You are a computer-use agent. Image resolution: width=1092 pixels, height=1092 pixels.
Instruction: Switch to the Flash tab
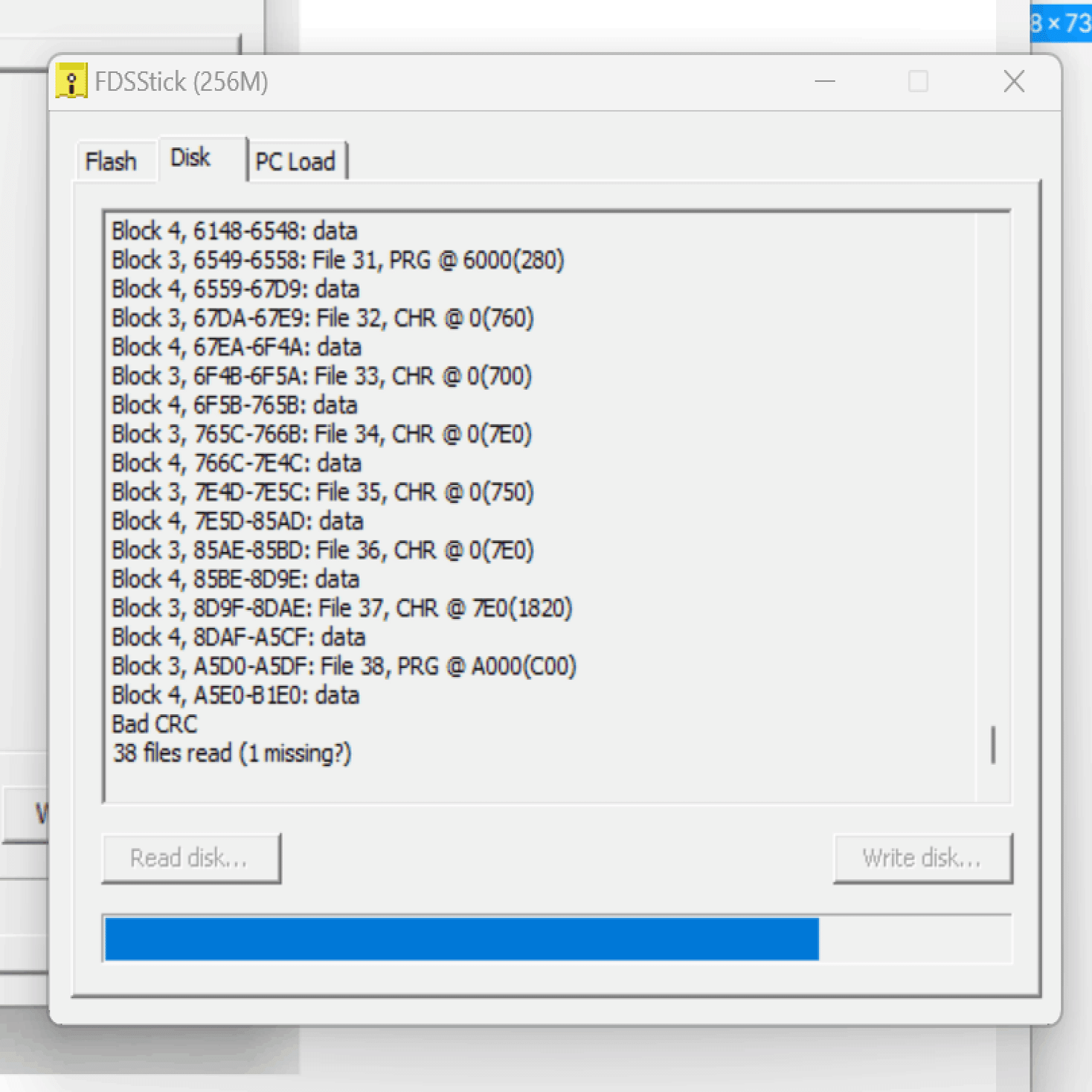coord(112,161)
